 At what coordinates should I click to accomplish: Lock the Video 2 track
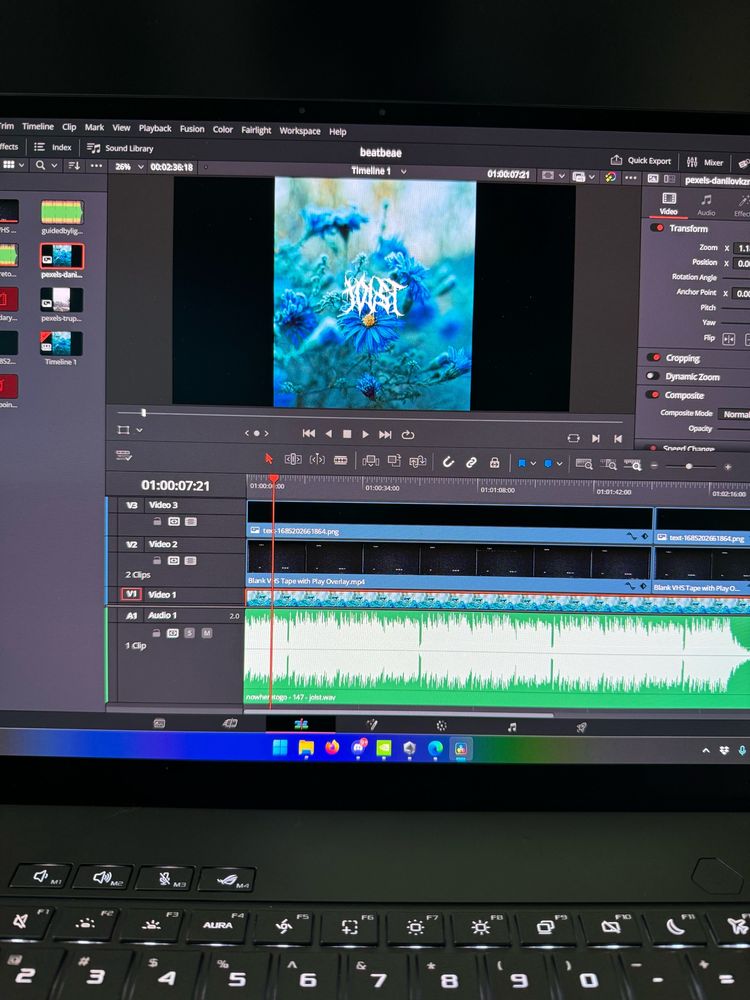point(157,560)
